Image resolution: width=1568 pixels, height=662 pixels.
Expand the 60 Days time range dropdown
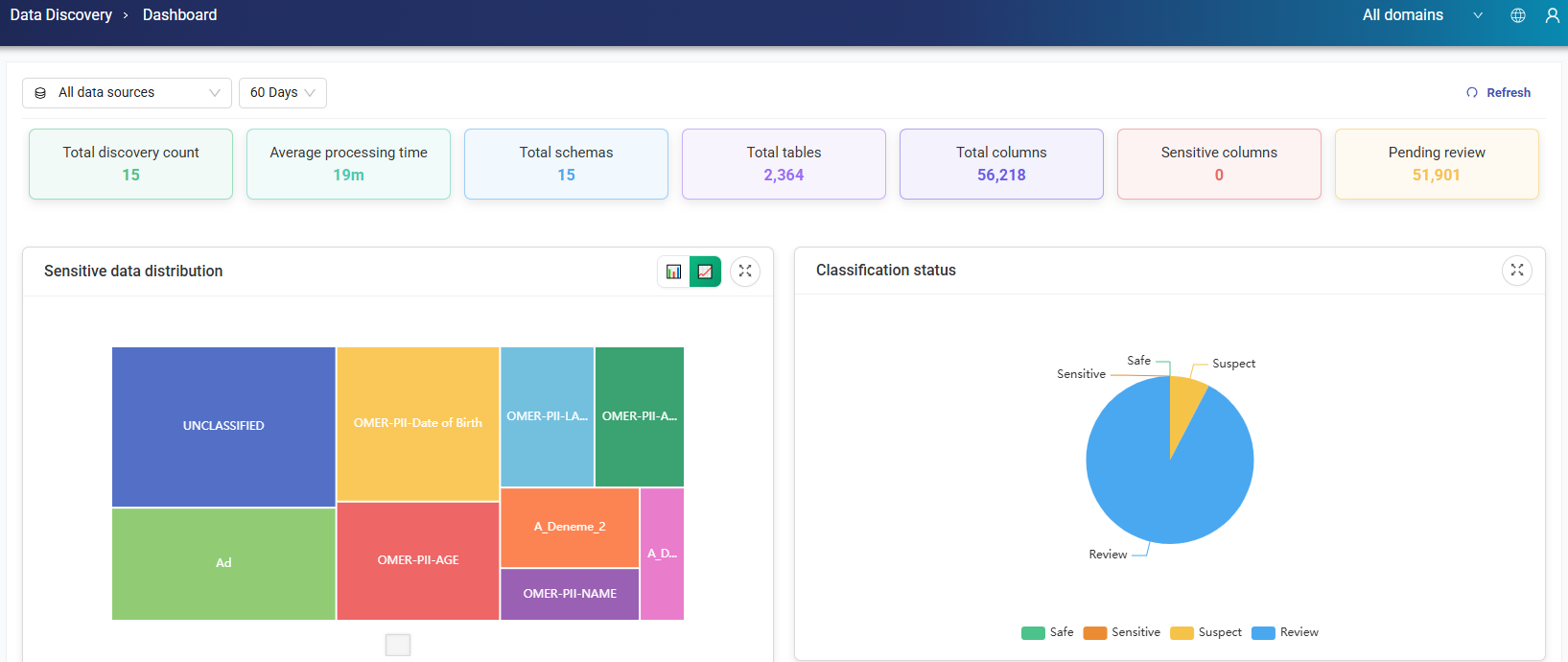pos(282,93)
